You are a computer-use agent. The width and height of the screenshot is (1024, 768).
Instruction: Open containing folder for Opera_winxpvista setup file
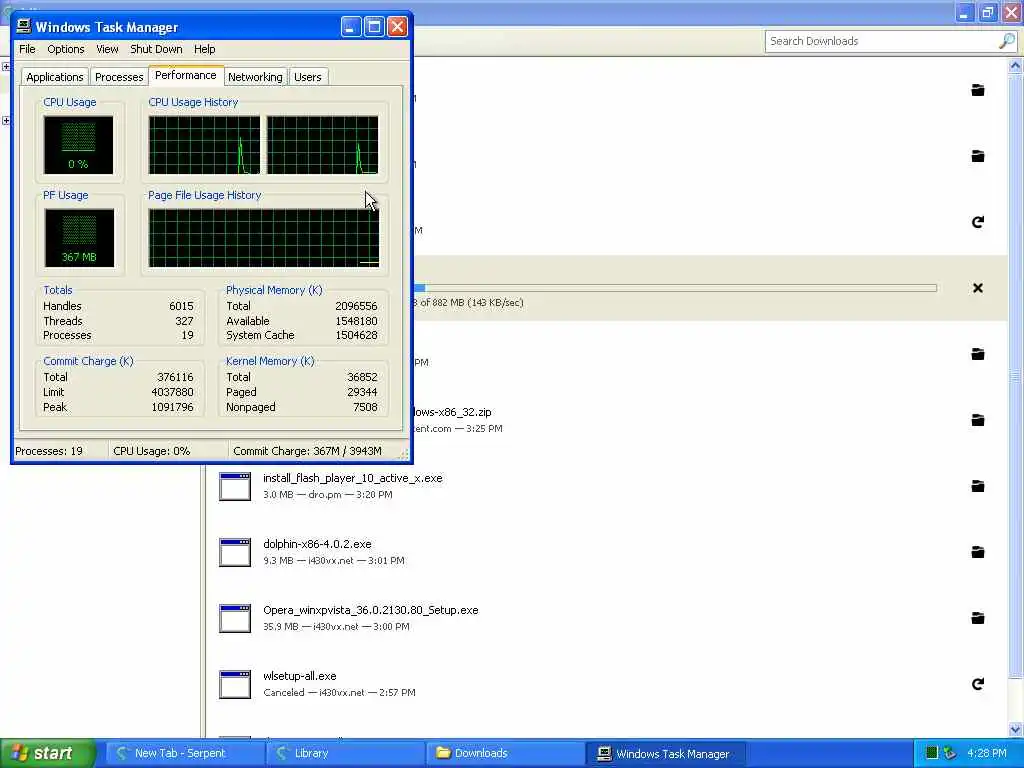point(978,618)
